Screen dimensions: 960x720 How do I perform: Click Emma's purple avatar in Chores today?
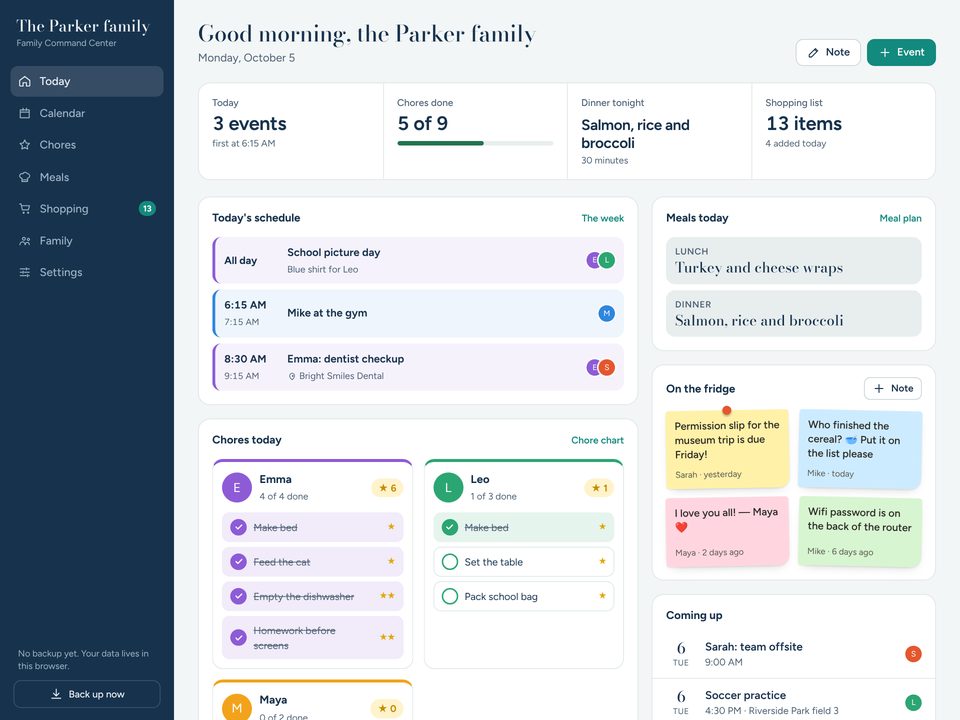237,488
